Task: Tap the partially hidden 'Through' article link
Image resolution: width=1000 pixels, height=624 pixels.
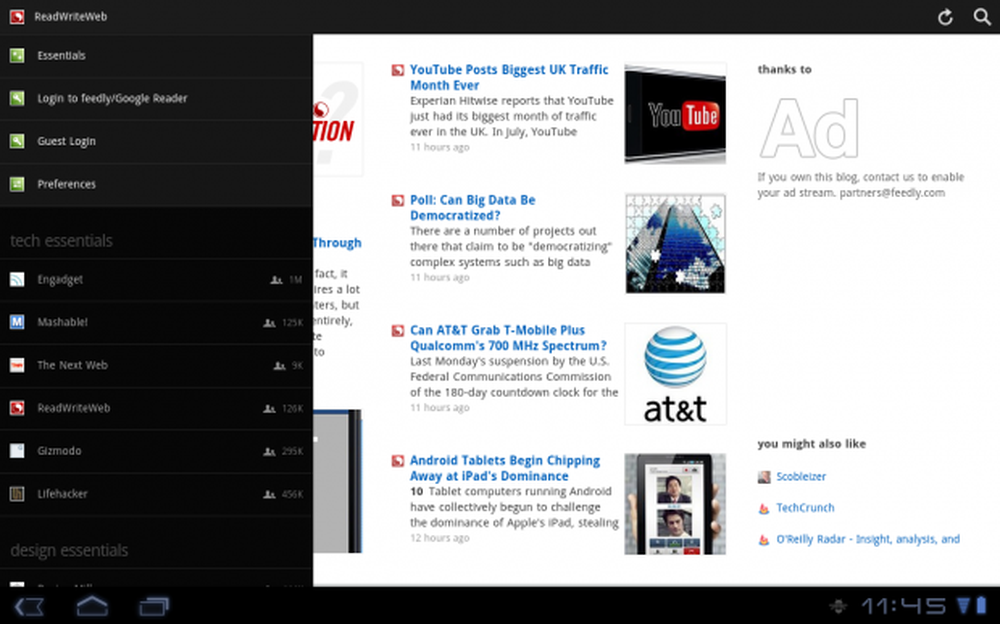Action: (337, 243)
